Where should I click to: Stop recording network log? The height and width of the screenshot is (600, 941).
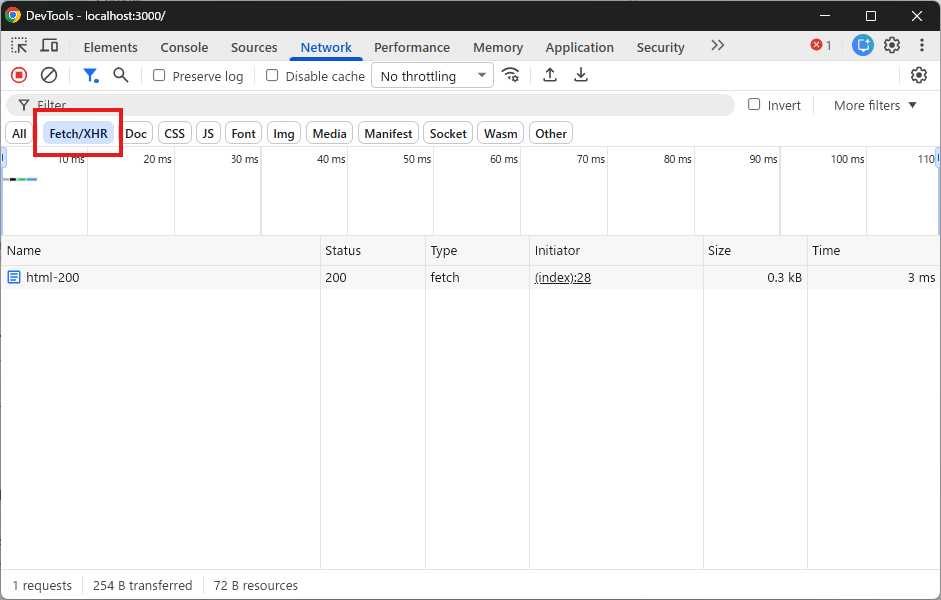tap(19, 76)
